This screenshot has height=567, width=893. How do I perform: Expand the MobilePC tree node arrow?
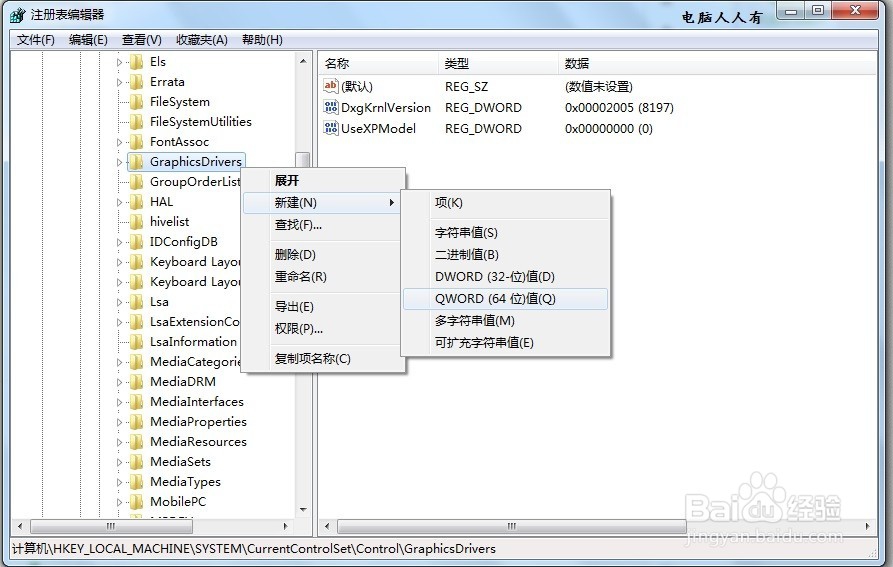[119, 502]
